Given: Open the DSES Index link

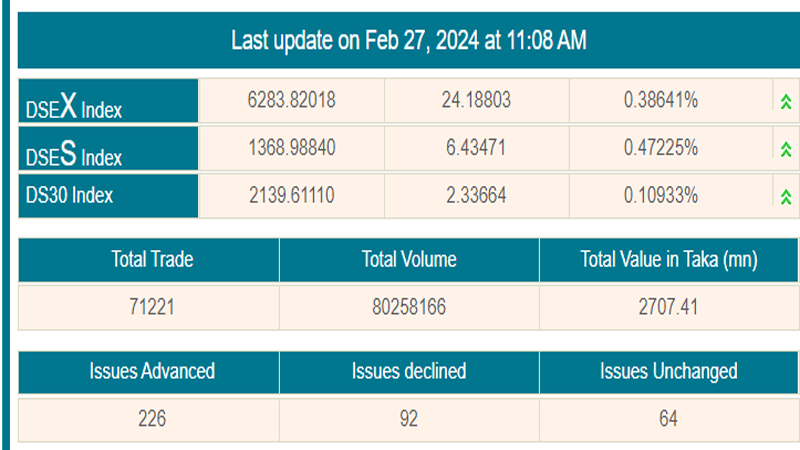Looking at the screenshot, I should (74, 153).
